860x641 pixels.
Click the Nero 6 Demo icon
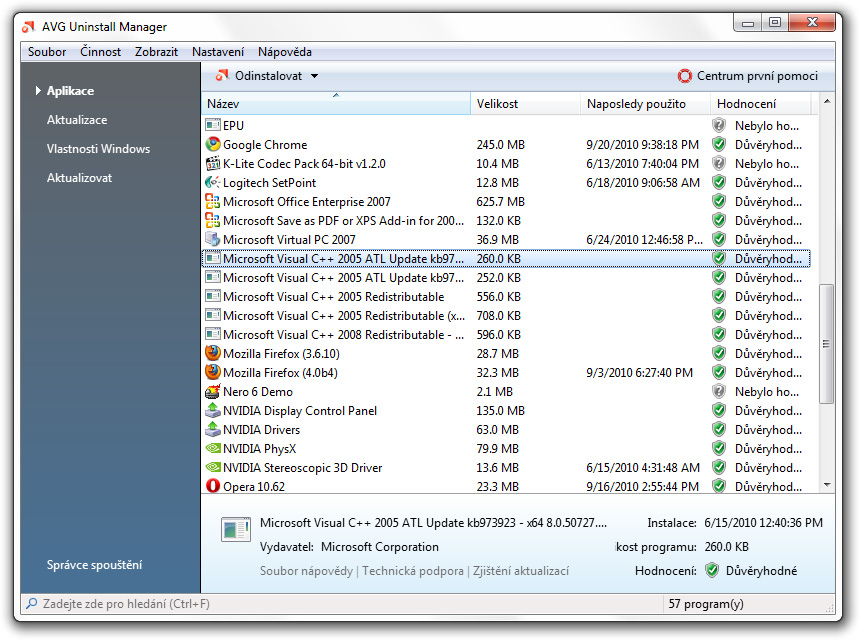(213, 392)
